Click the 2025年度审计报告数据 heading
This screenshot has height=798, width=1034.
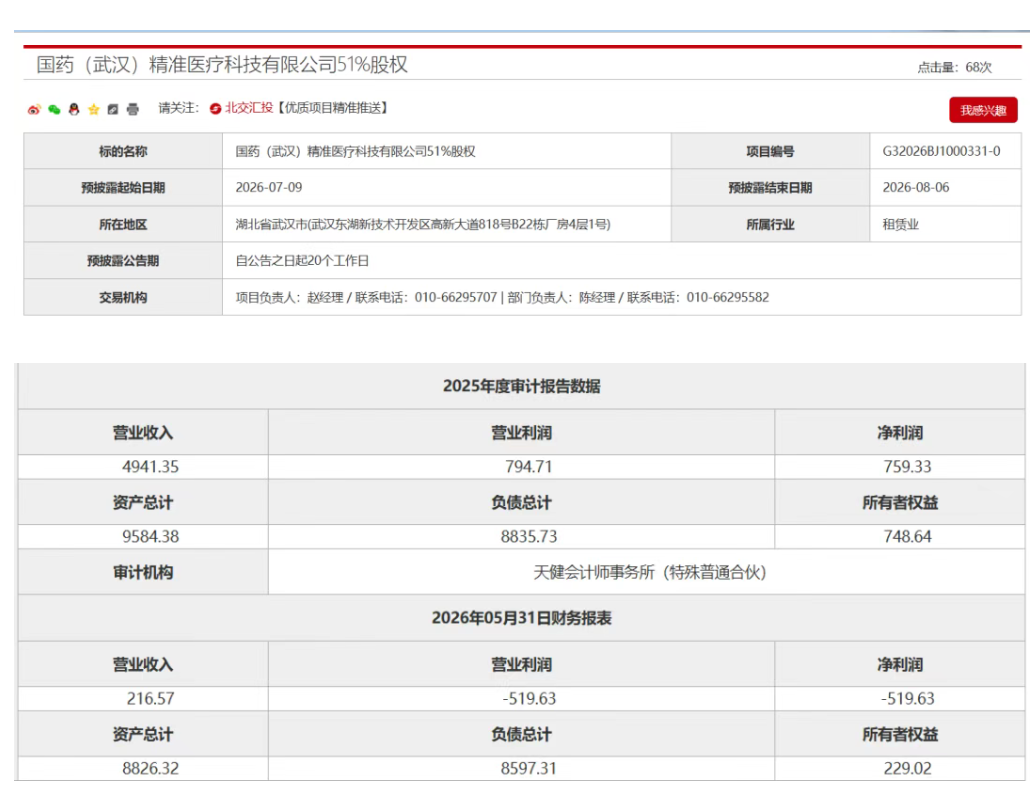pyautogui.click(x=522, y=386)
